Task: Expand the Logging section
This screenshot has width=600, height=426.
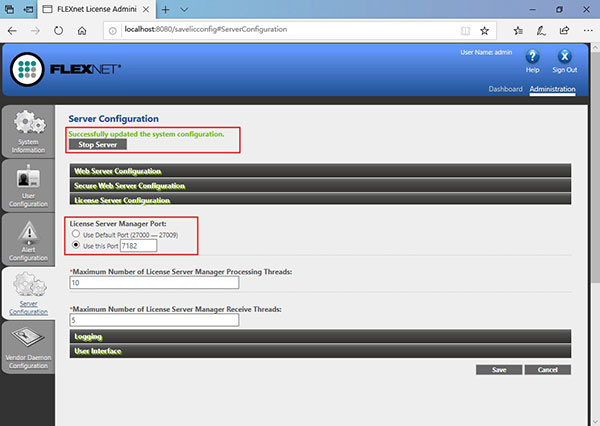Action: click(x=320, y=336)
